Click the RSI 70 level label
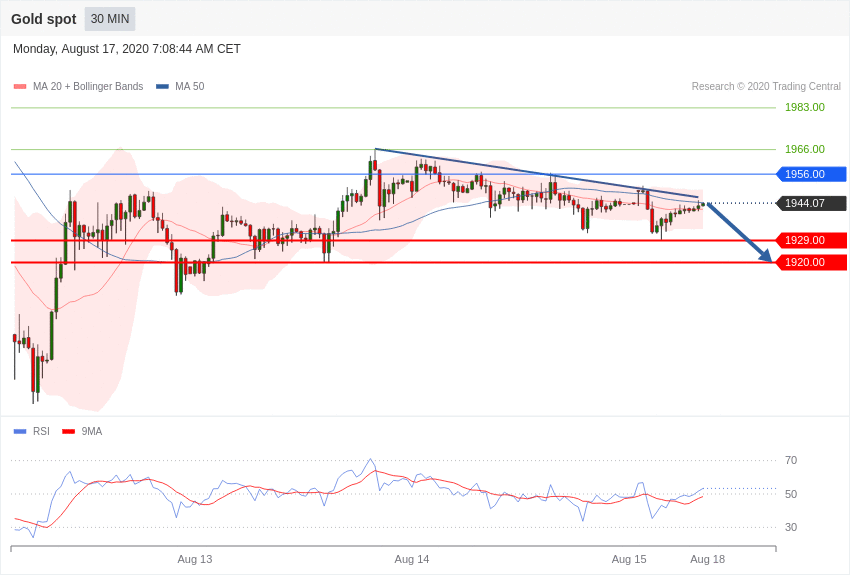Viewport: 850px width, 576px height. click(791, 461)
